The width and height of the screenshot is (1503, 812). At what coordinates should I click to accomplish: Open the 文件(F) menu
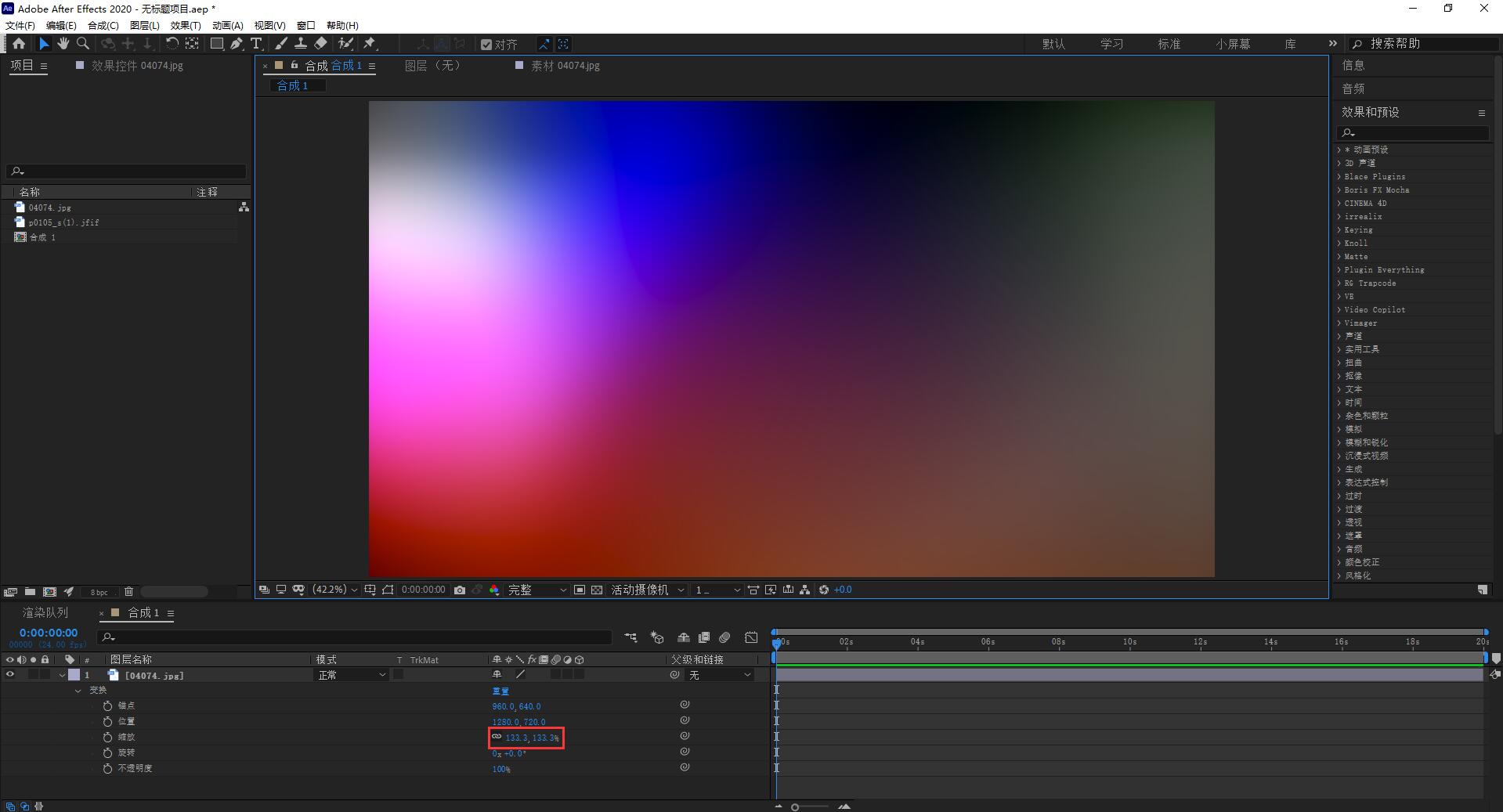pyautogui.click(x=20, y=25)
